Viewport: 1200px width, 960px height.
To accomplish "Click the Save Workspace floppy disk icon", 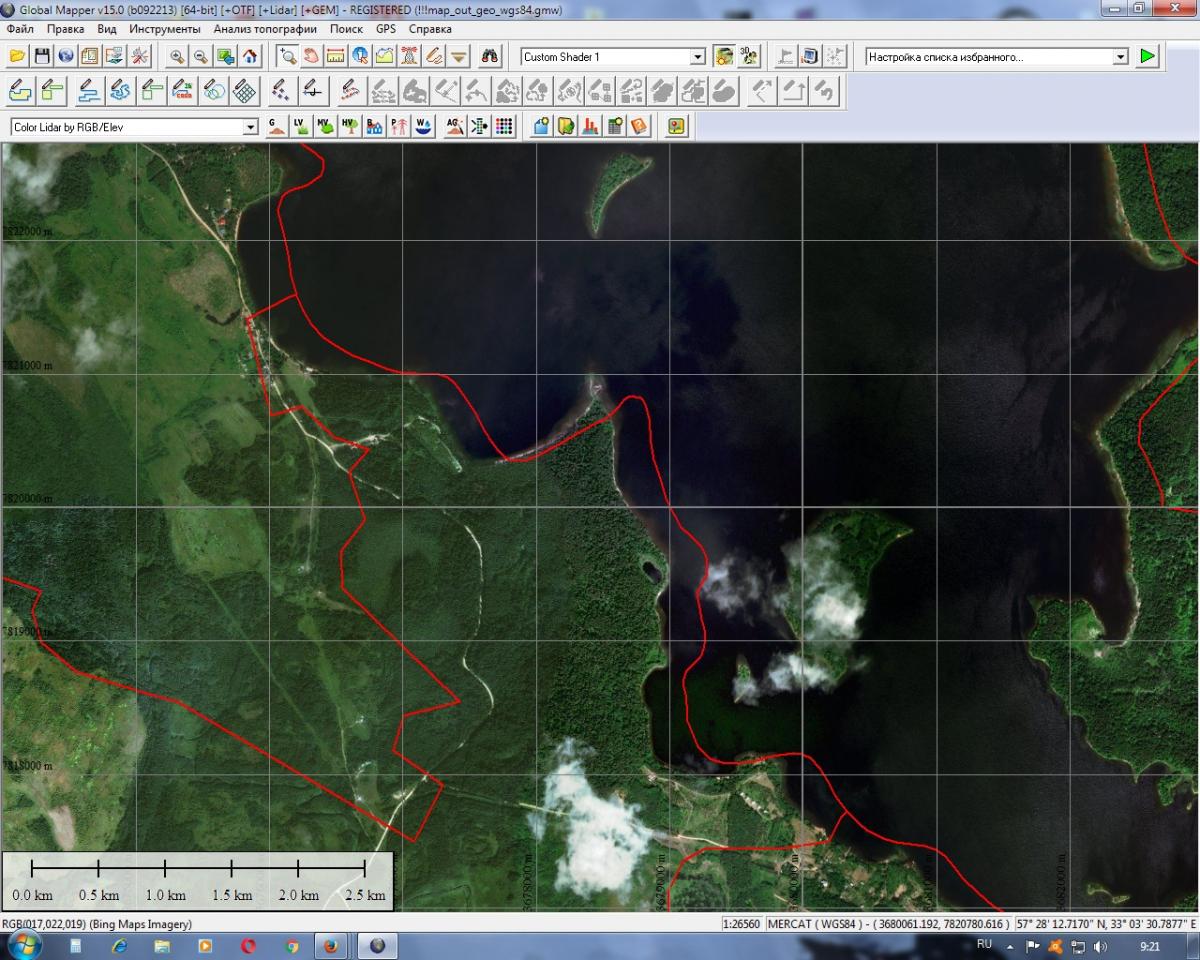I will point(41,56).
